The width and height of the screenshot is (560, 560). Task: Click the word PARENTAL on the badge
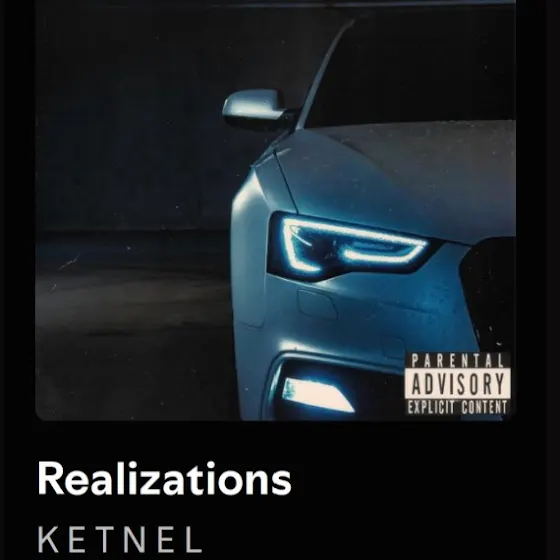point(458,361)
